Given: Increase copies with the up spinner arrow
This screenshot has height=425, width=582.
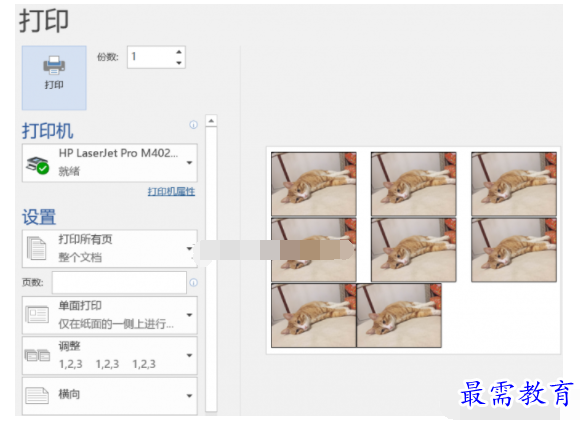Looking at the screenshot, I should pos(179,52).
